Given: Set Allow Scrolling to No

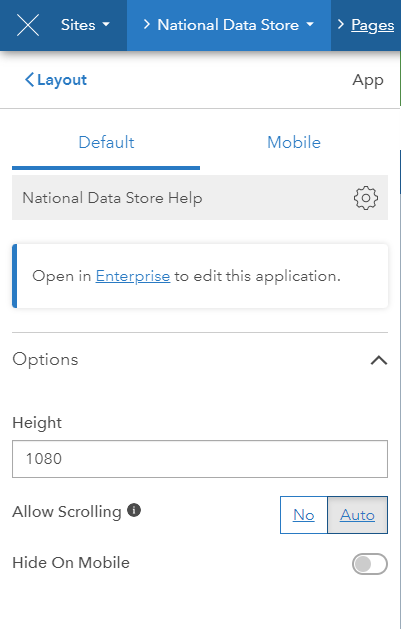Looking at the screenshot, I should [304, 515].
